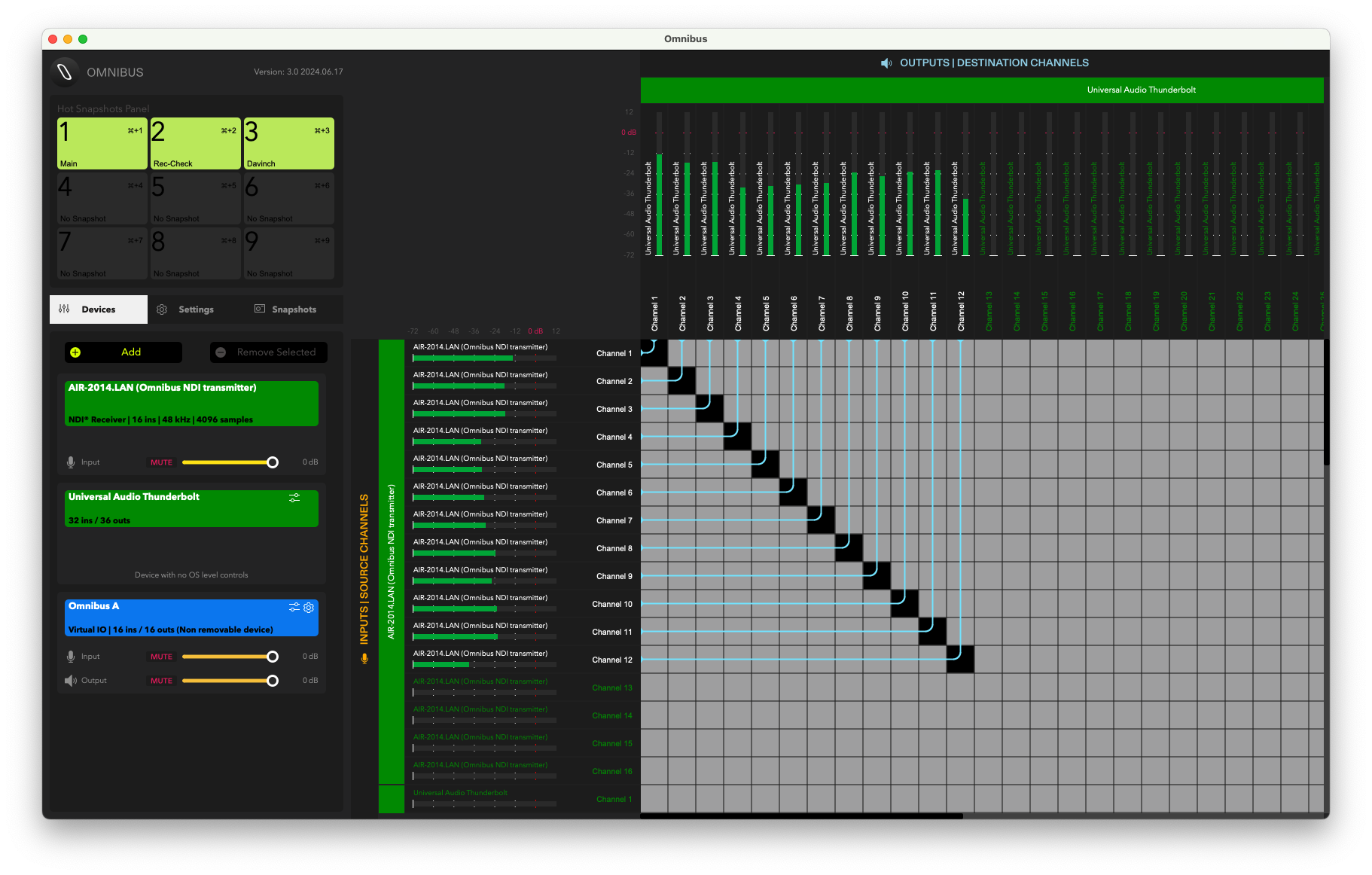This screenshot has height=875, width=1372.
Task: Select empty hot snapshot slot 4
Action: click(x=102, y=199)
